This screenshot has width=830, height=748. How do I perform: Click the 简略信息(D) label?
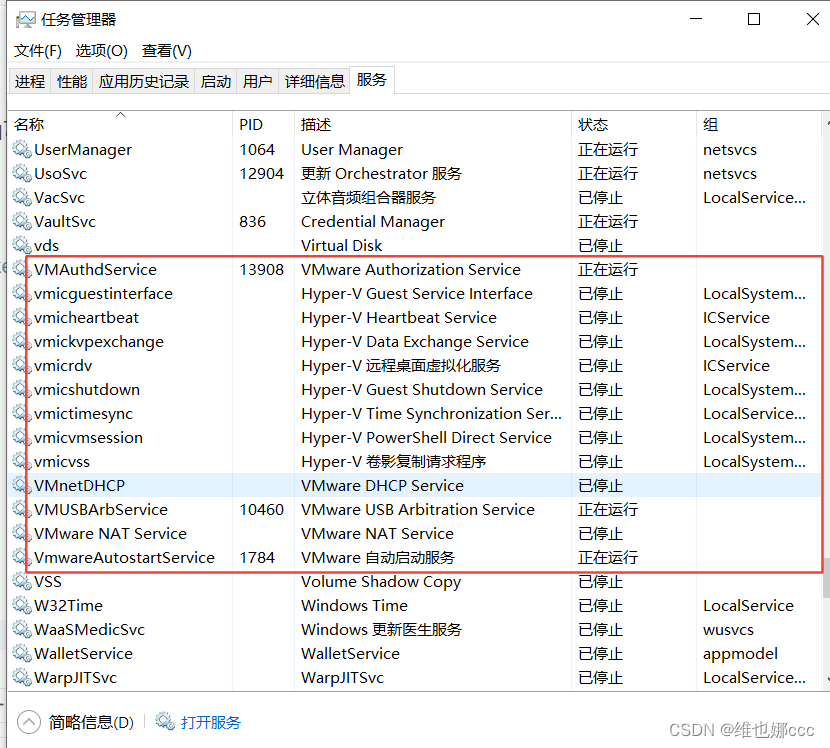pyautogui.click(x=91, y=722)
